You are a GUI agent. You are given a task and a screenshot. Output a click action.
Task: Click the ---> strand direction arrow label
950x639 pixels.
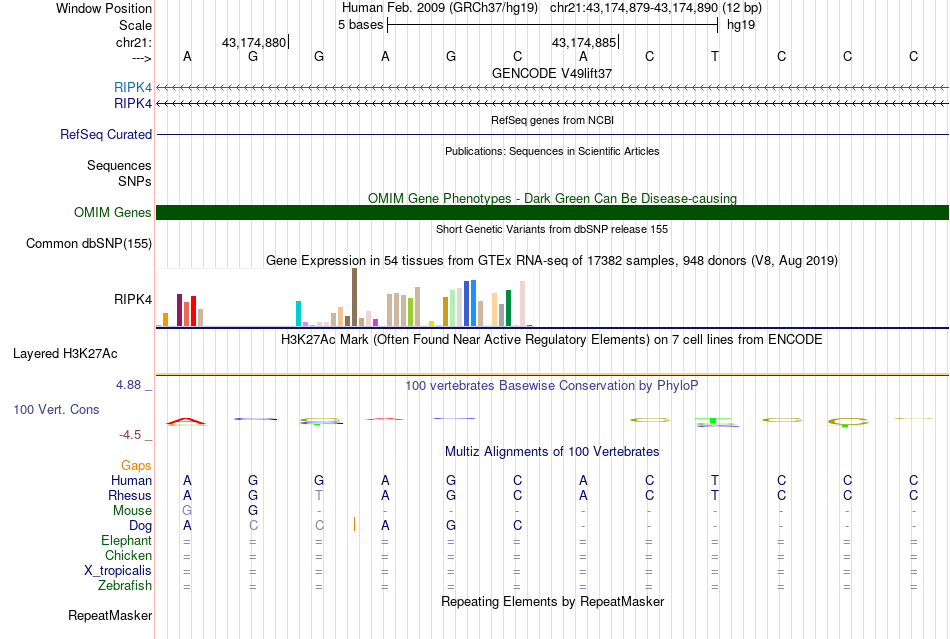[x=141, y=58]
